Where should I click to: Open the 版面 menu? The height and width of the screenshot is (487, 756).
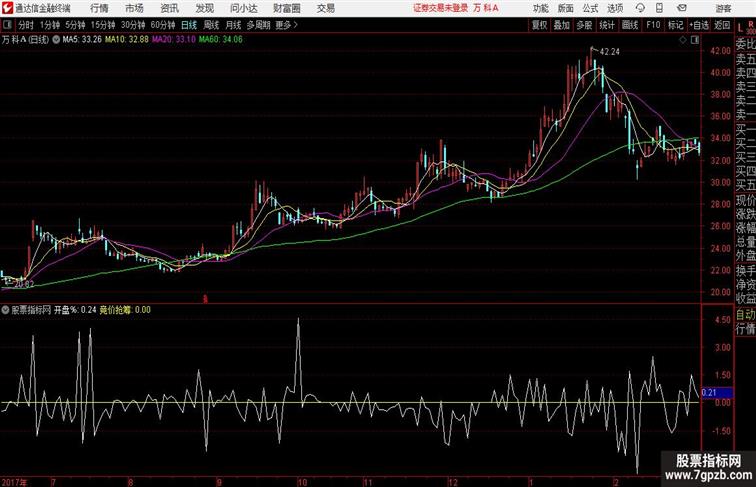(566, 8)
